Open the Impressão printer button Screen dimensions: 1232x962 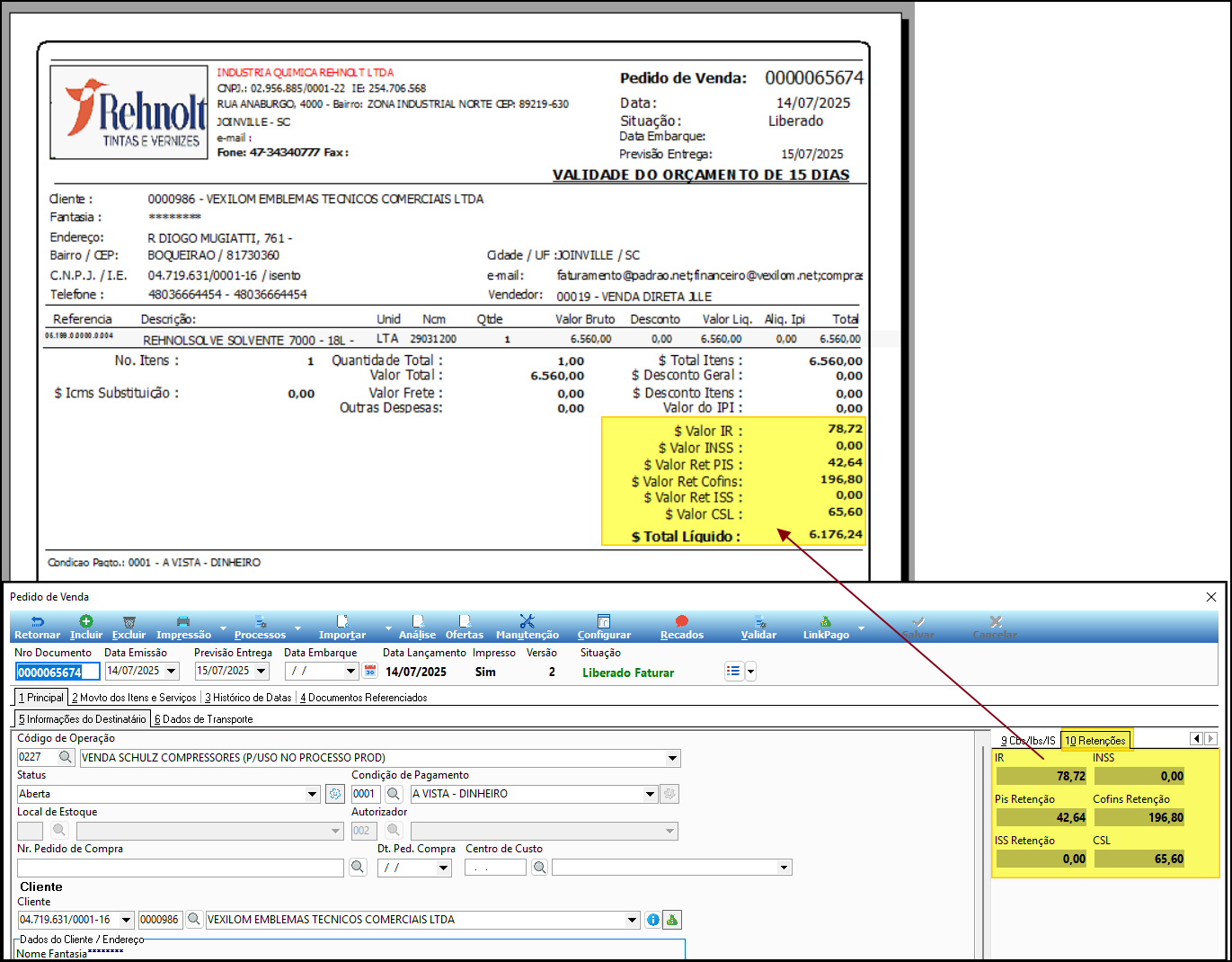(x=183, y=628)
